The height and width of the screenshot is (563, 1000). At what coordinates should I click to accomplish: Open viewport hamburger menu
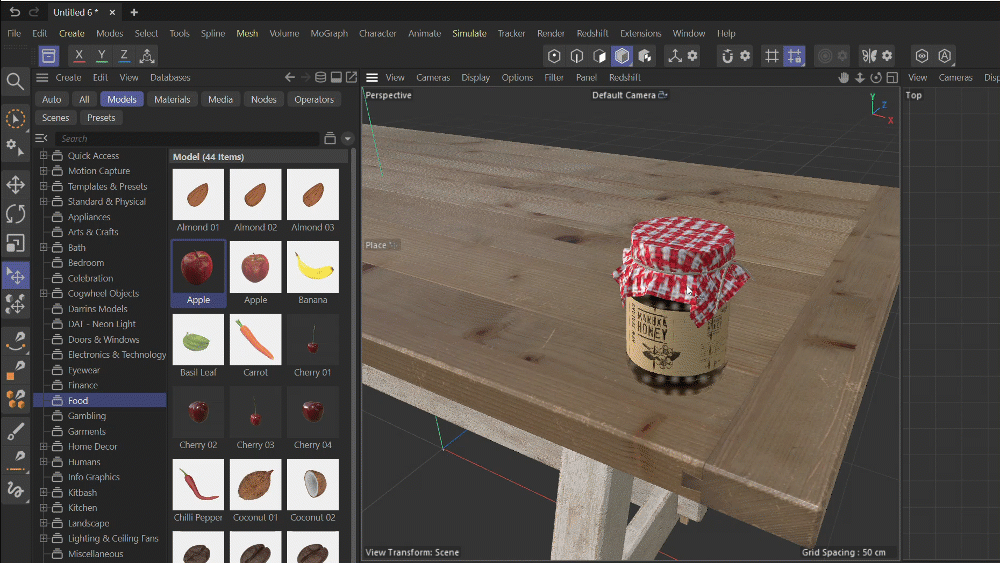point(372,77)
